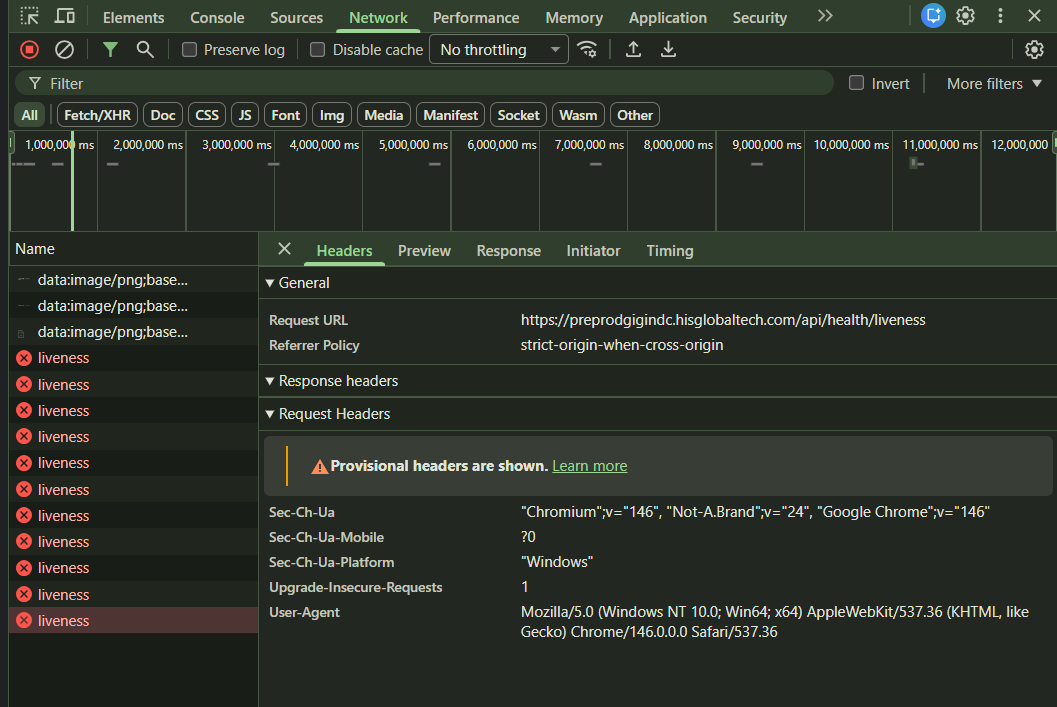Enable the Preserve log checkbox
This screenshot has height=707, width=1057.
pyautogui.click(x=189, y=49)
